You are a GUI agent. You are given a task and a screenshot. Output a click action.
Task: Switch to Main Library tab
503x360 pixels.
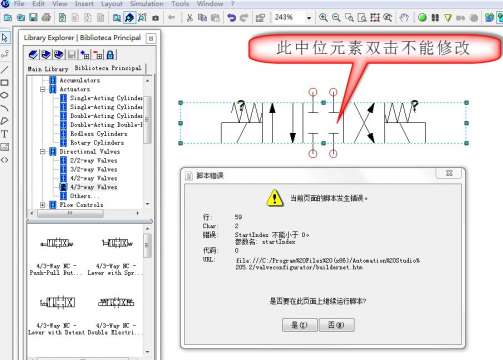pyautogui.click(x=48, y=69)
